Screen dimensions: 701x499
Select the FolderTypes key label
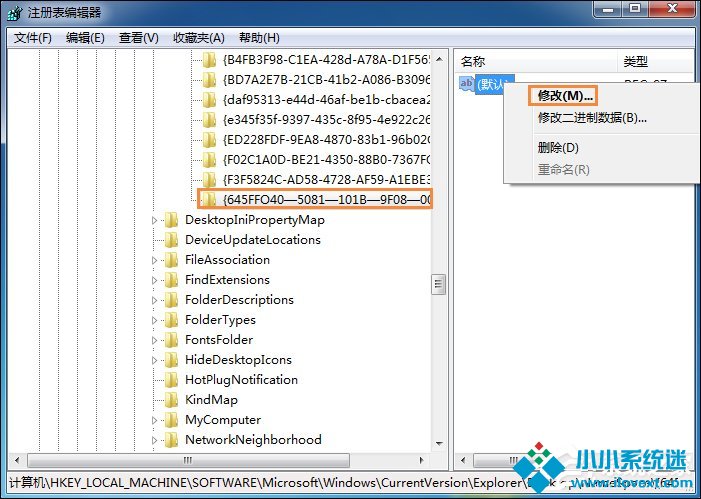pyautogui.click(x=220, y=320)
